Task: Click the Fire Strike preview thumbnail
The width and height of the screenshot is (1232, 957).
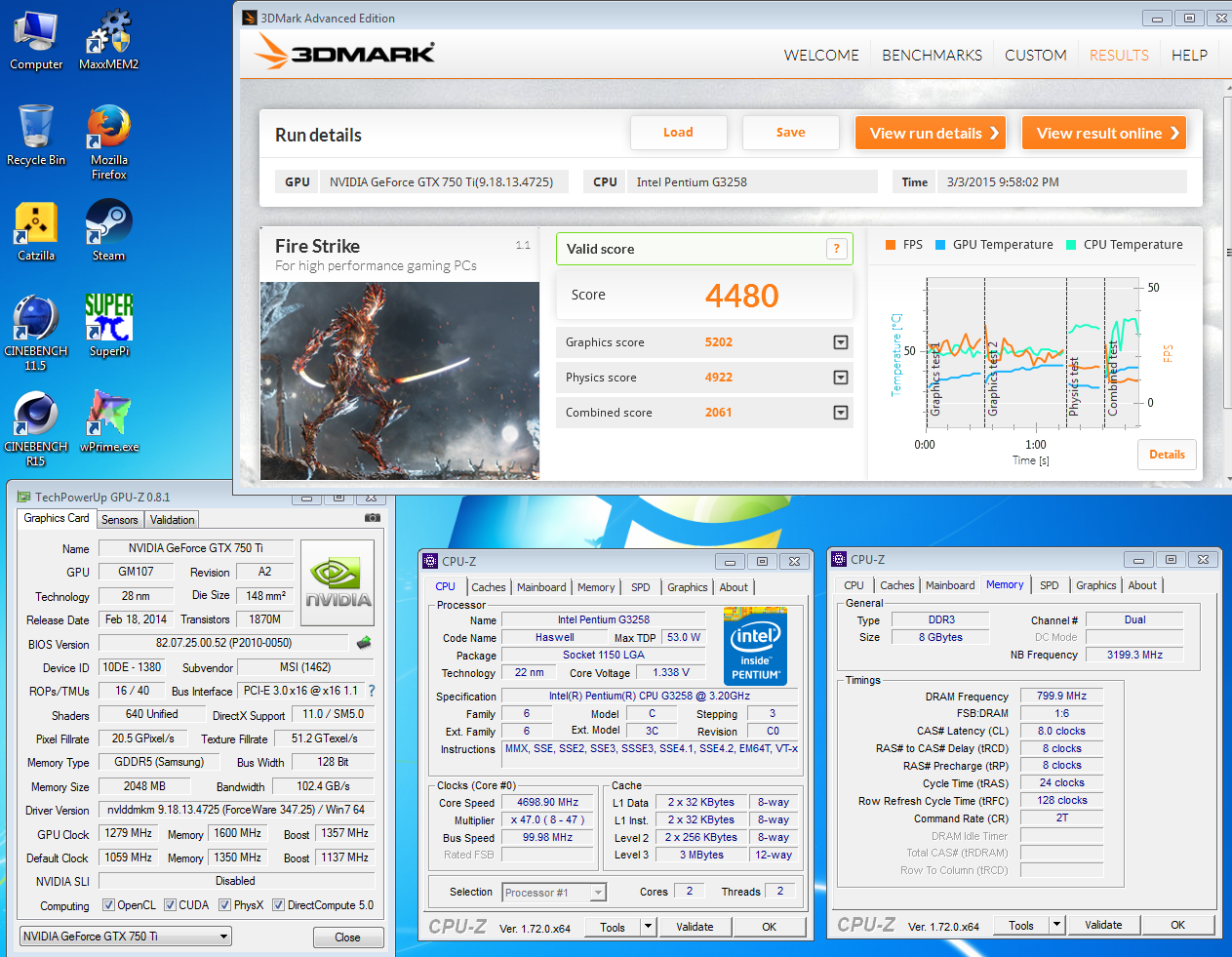Action: click(400, 380)
